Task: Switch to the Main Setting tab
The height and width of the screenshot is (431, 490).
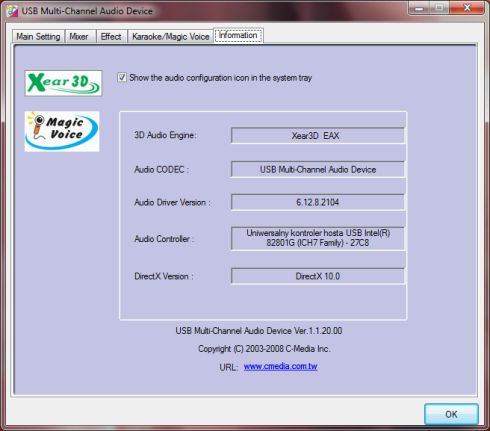Action: [x=38, y=36]
